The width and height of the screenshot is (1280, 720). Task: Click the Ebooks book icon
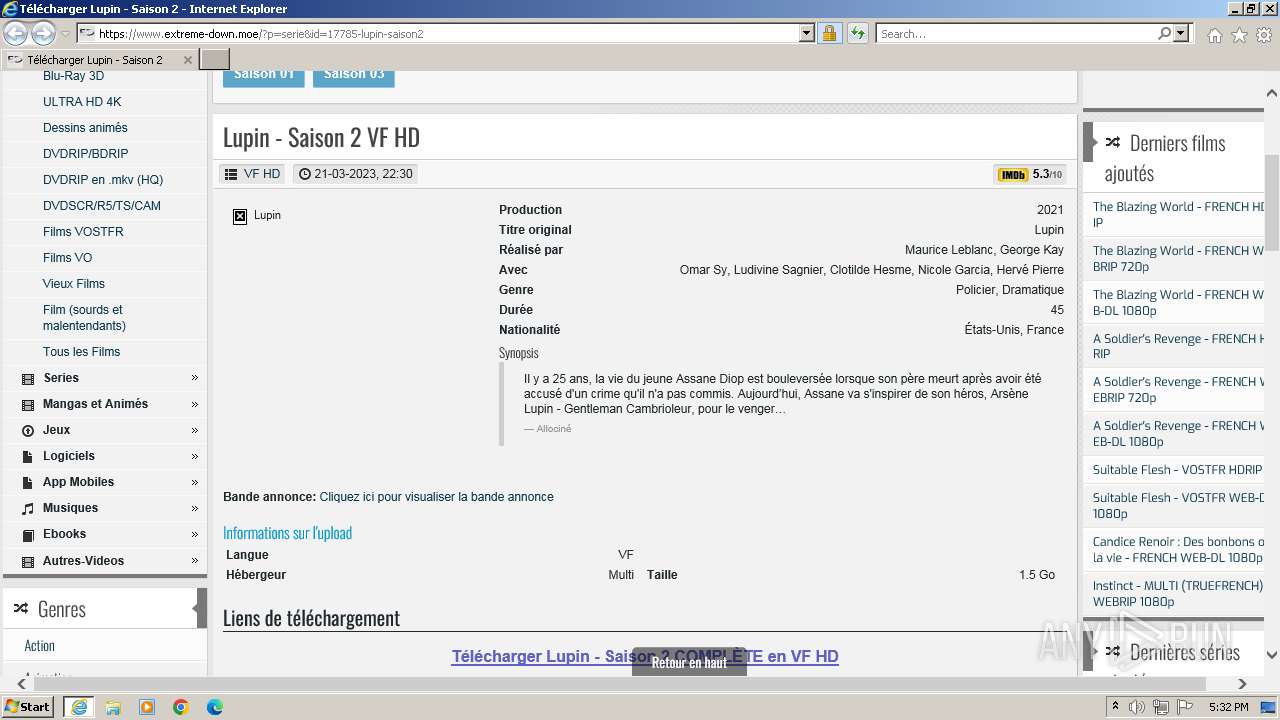pos(28,535)
